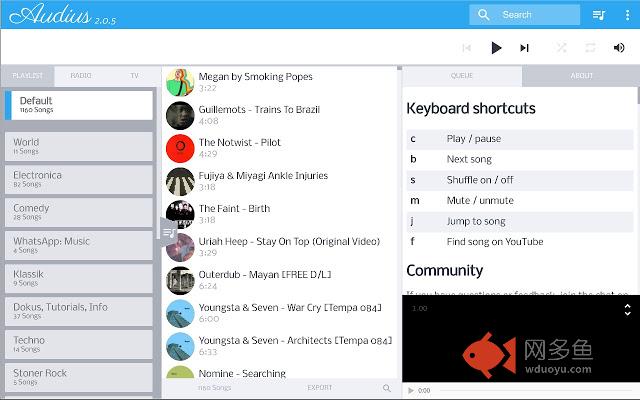This screenshot has width=640, height=400.
Task: Click the small play icon under video
Action: (x=411, y=391)
